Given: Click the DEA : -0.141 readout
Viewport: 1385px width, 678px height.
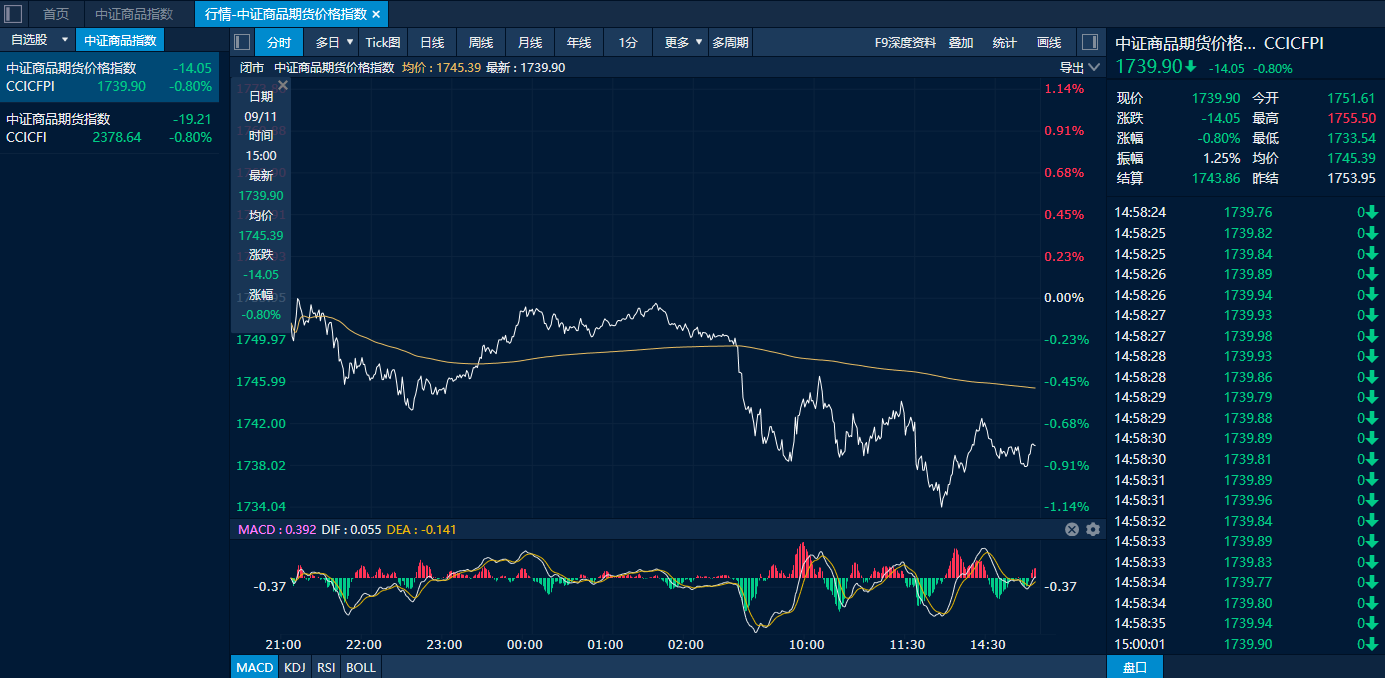Looking at the screenshot, I should point(421,529).
